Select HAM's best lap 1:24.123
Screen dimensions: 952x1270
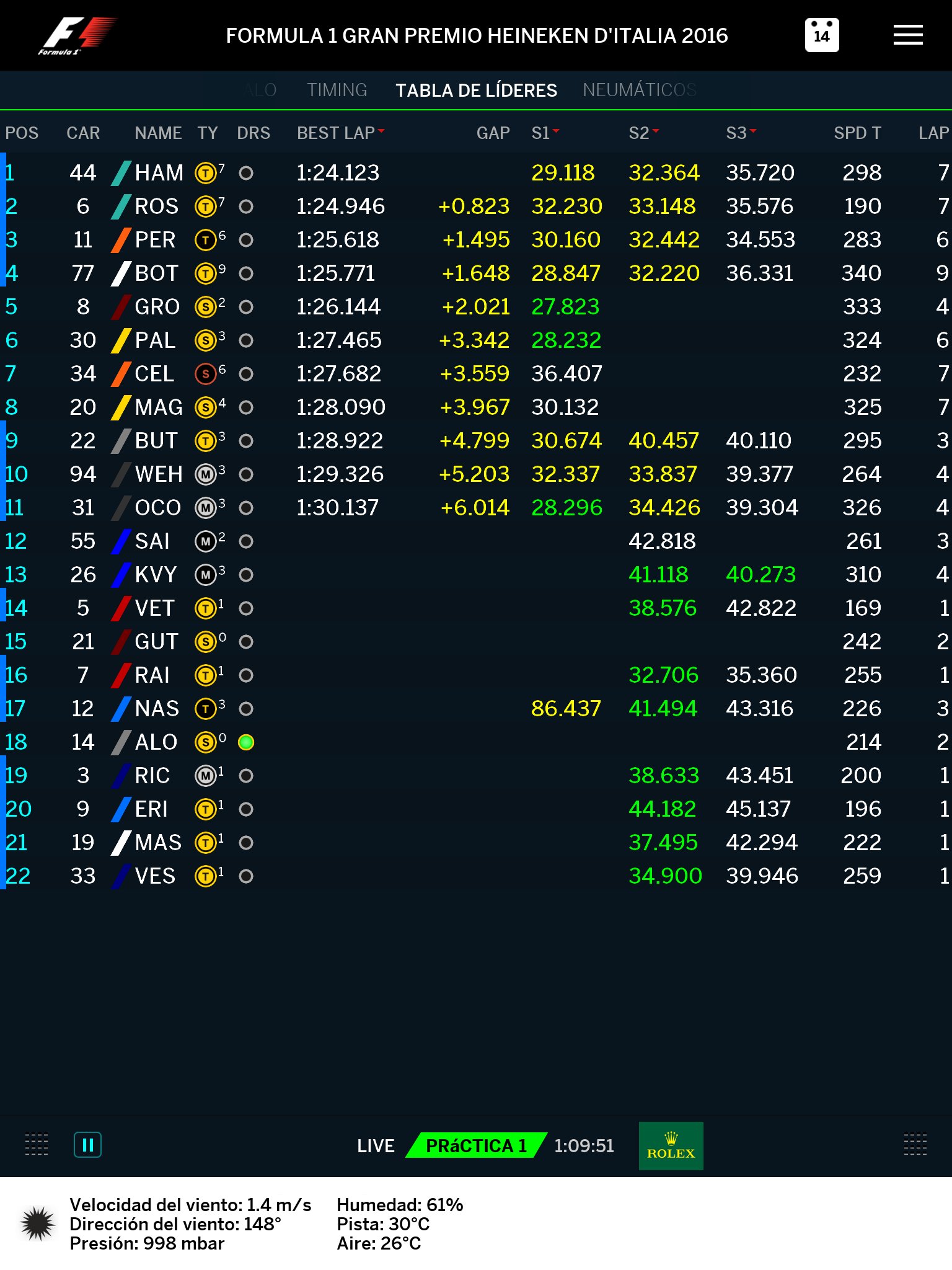point(338,173)
